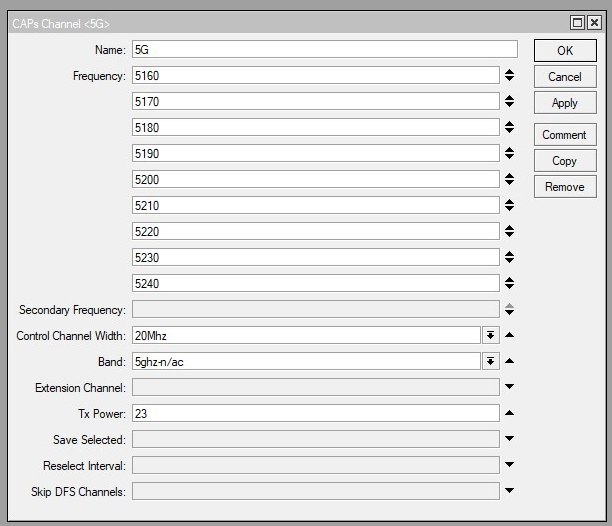Click add/remove arrows beside frequency 5170
Screen dimensions: 612x526
pos(509,101)
